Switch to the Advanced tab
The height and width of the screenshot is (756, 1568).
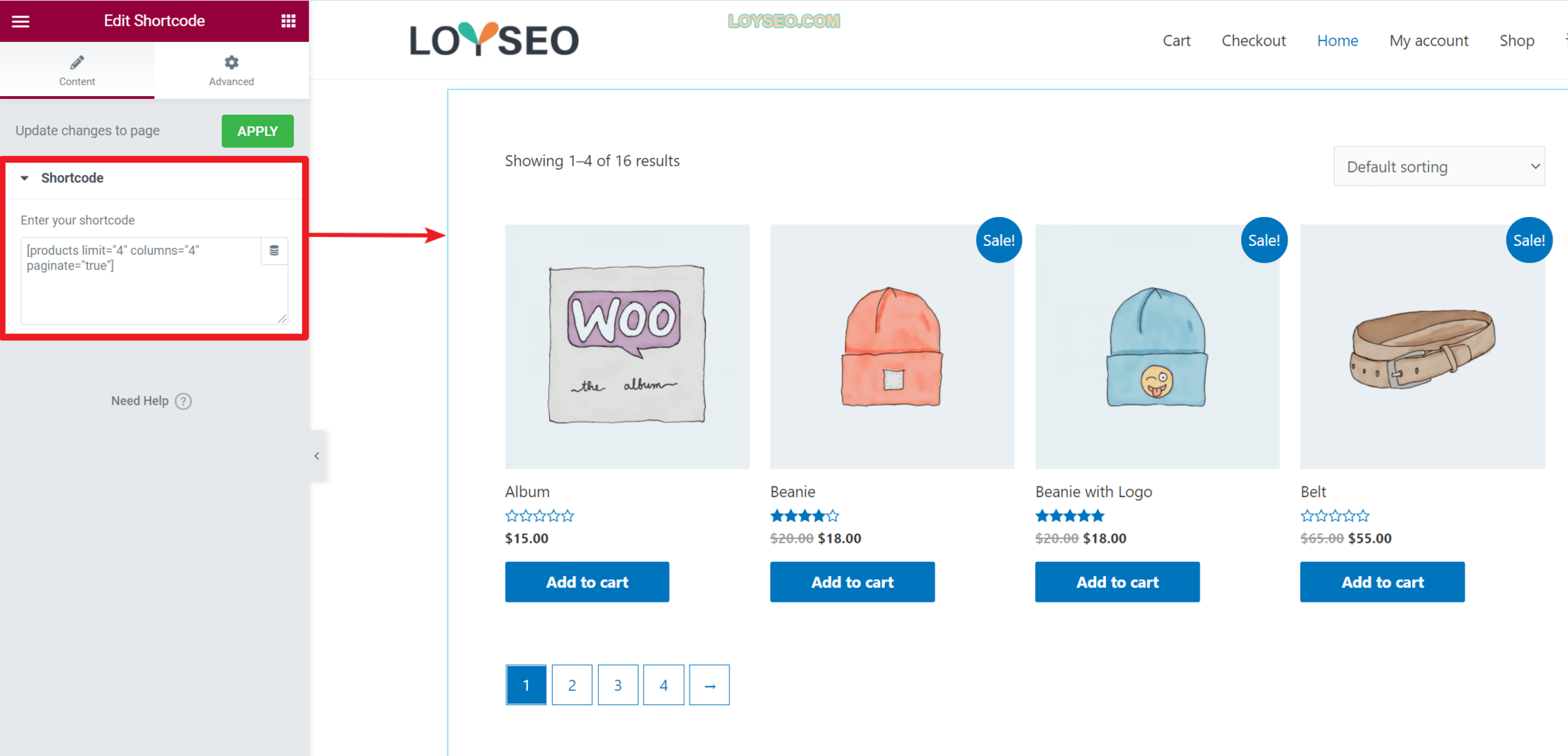[x=231, y=70]
